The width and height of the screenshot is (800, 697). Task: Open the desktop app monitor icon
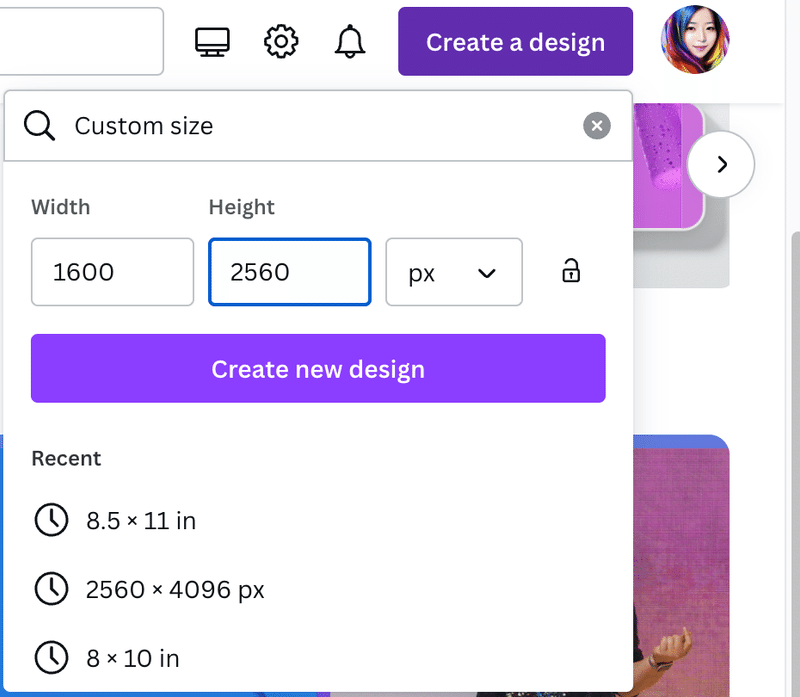[x=212, y=42]
